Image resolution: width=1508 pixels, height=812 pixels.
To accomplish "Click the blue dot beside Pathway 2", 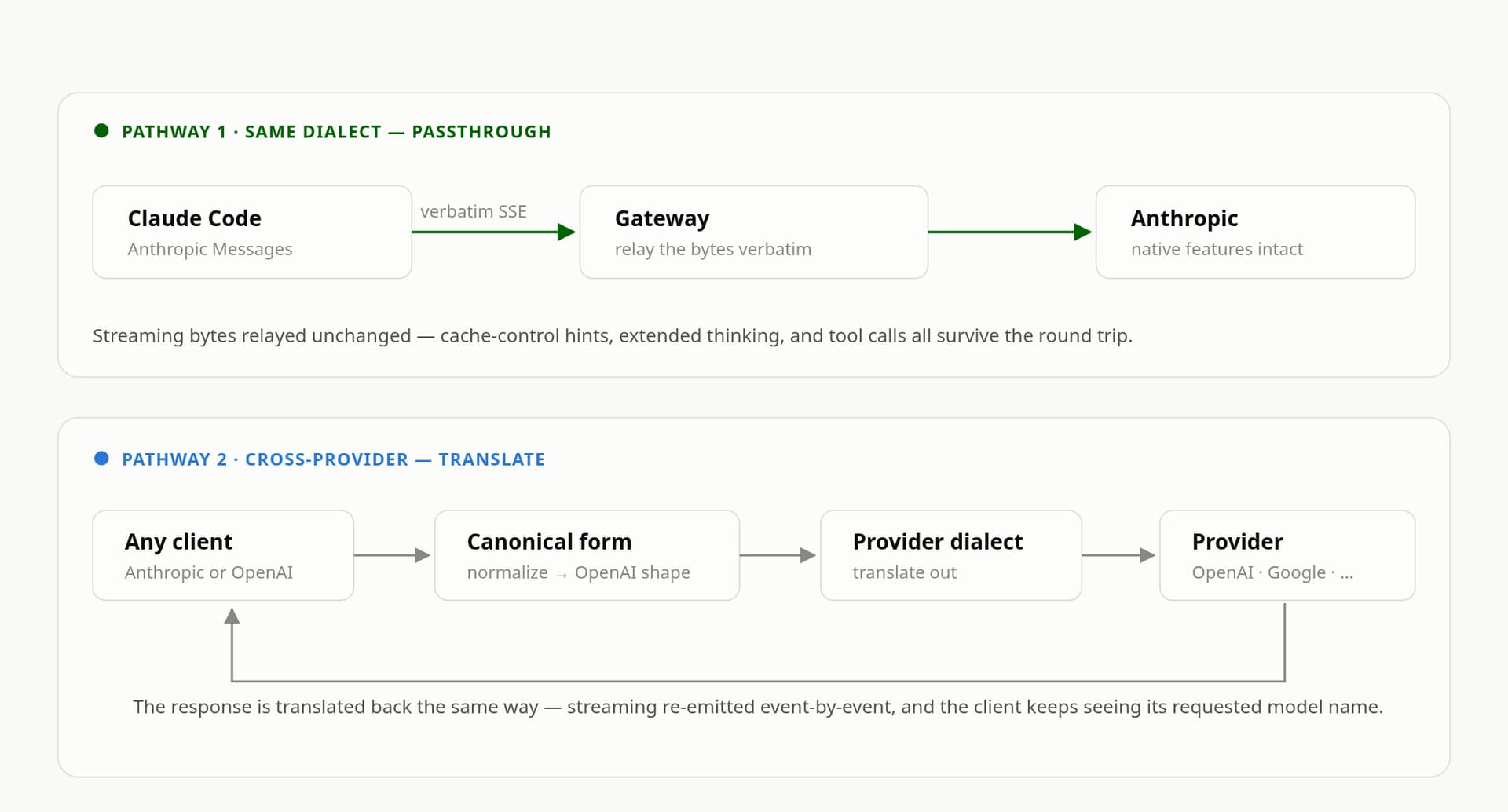I will click(x=101, y=459).
